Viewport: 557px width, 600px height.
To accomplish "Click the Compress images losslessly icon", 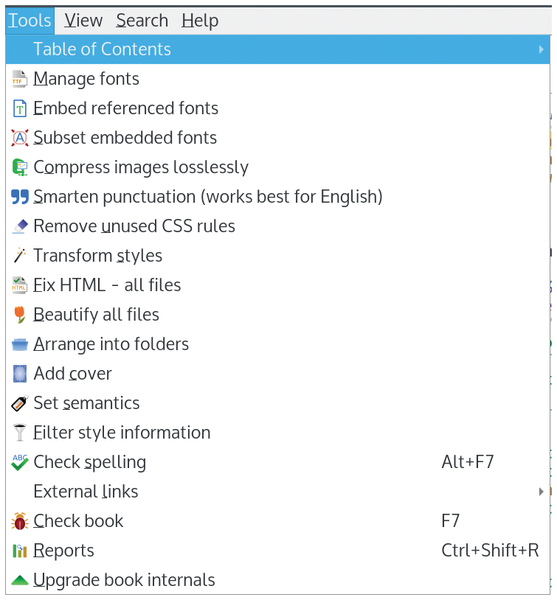I will pyautogui.click(x=19, y=167).
